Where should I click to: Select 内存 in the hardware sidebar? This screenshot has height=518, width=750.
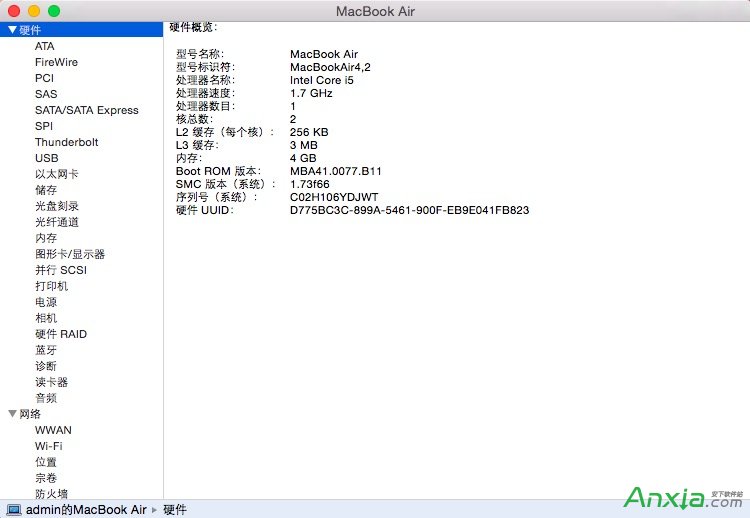(x=46, y=238)
